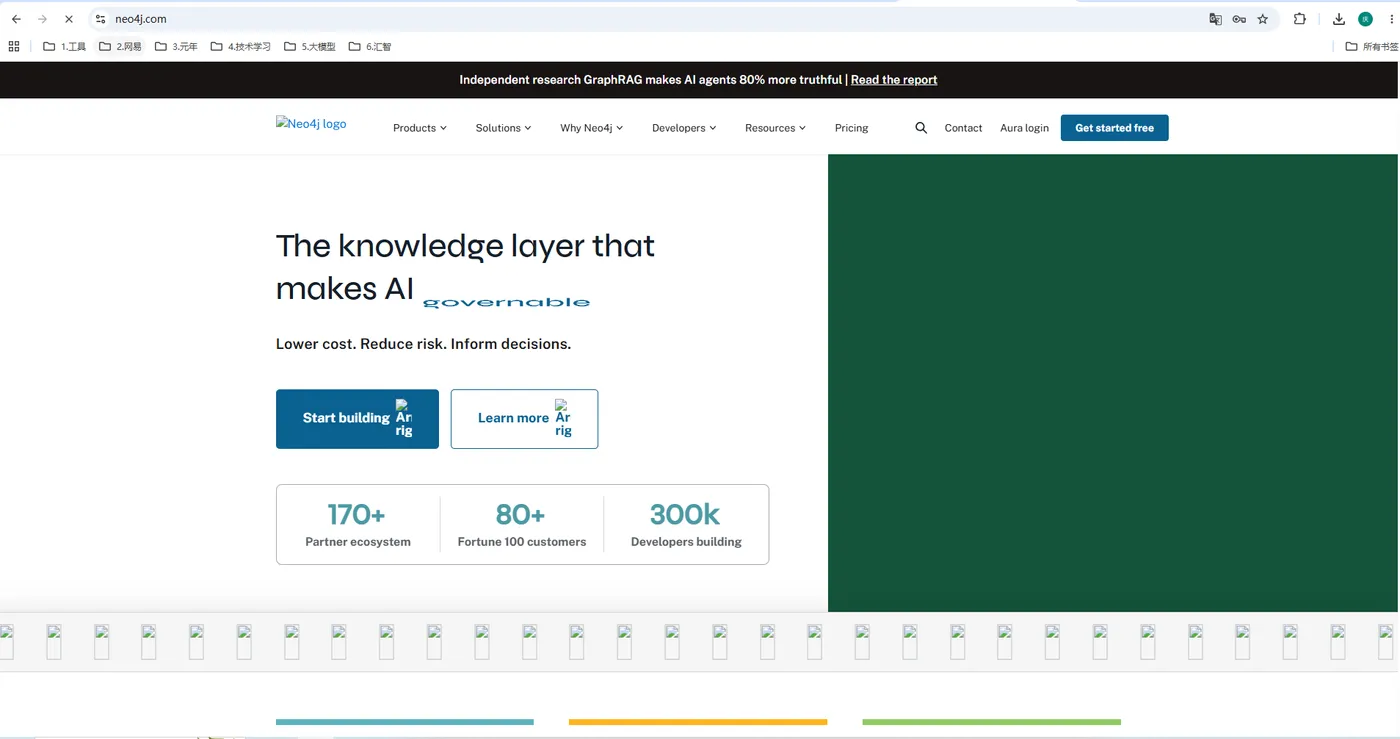Open the Chrome profile avatar
The image size is (1400, 739).
pyautogui.click(x=1365, y=19)
